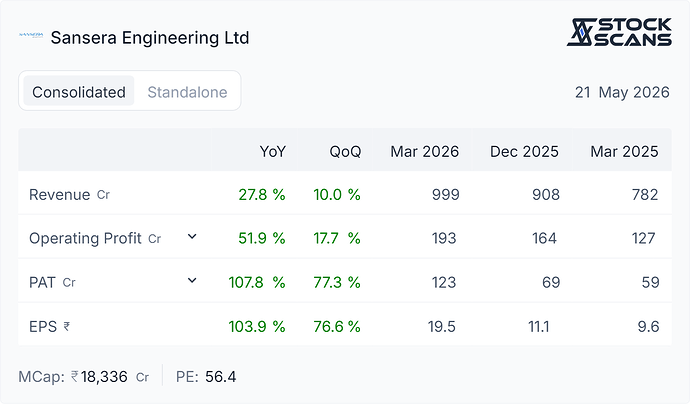Select the YoY column header
This screenshot has width=690, height=404.
click(272, 151)
